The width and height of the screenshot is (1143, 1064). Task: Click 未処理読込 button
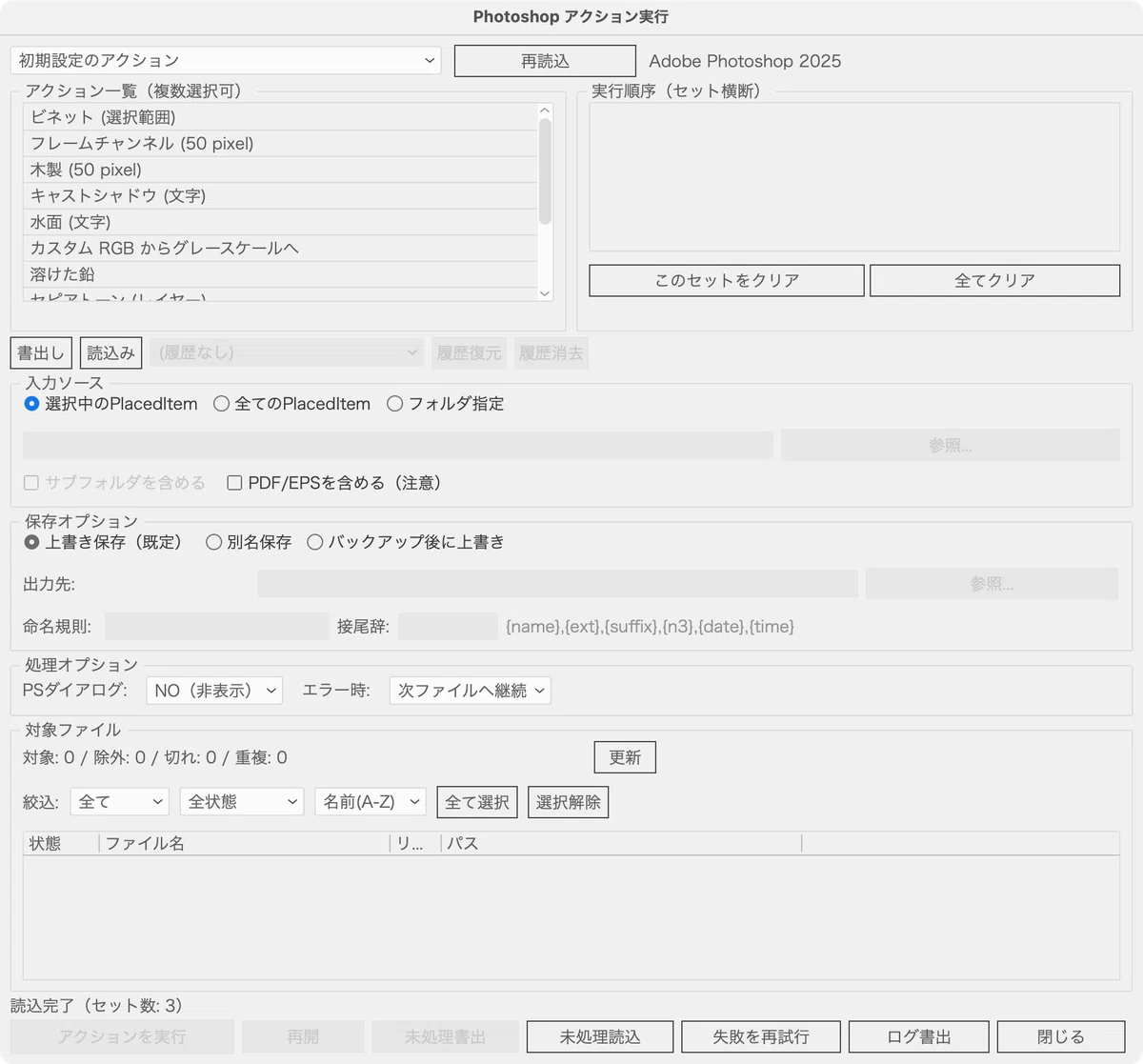[600, 1036]
